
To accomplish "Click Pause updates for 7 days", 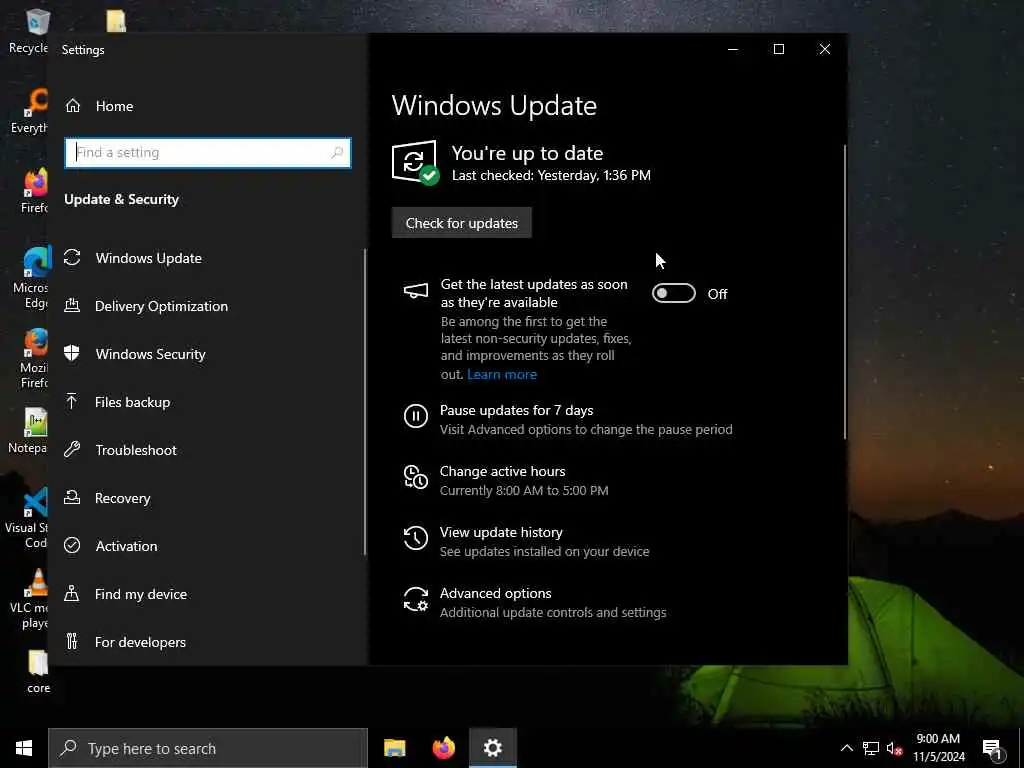I will [516, 410].
